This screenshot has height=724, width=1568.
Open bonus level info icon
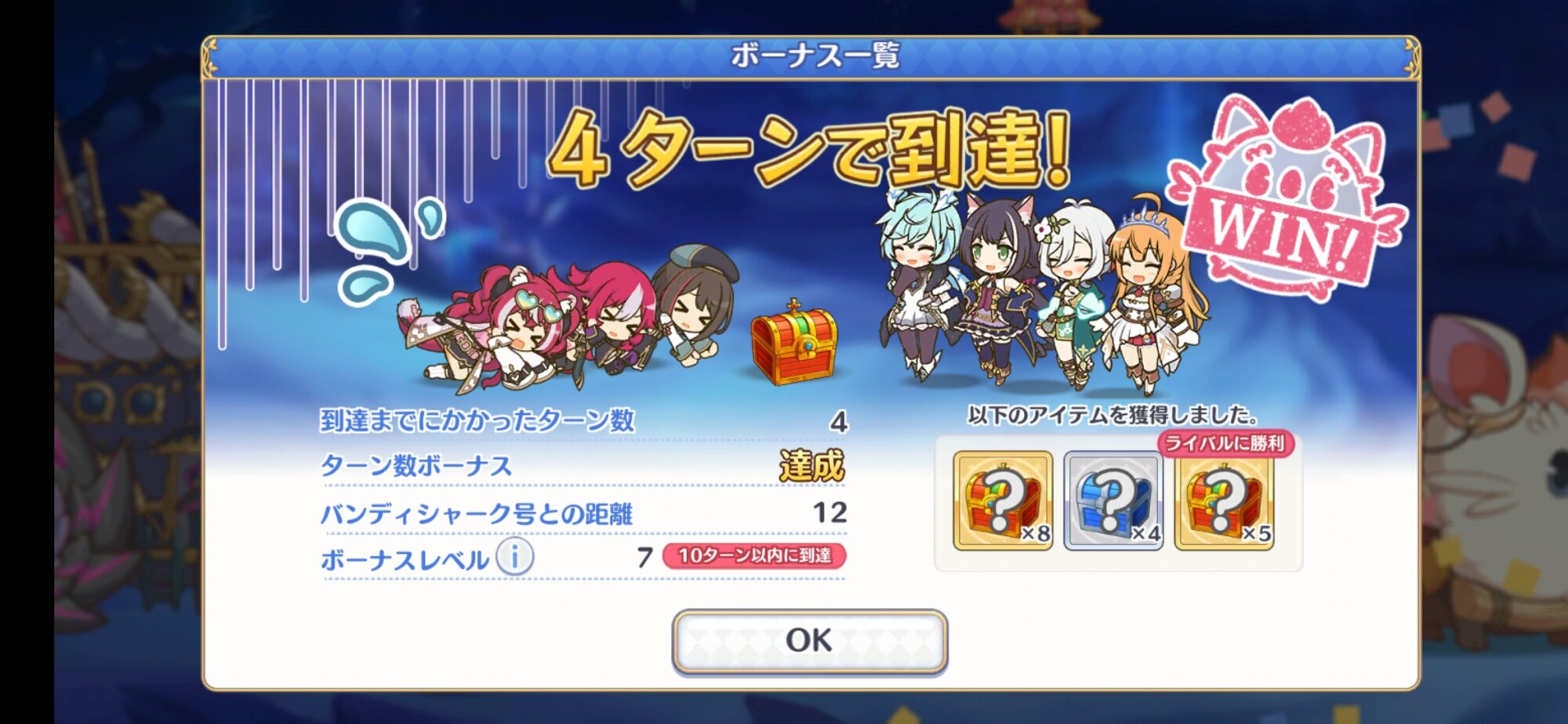point(515,557)
